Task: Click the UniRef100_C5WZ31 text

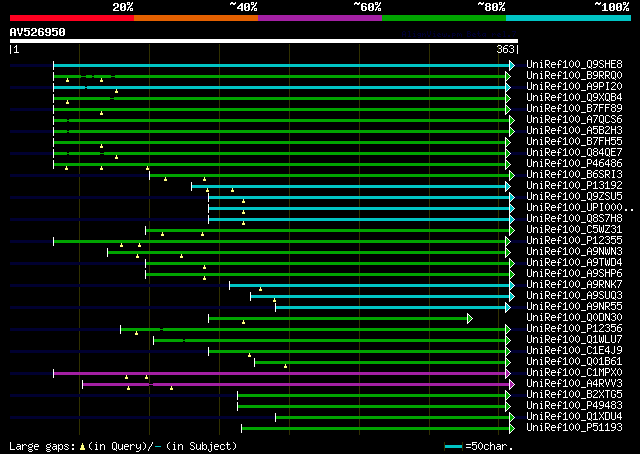Action: (x=574, y=229)
